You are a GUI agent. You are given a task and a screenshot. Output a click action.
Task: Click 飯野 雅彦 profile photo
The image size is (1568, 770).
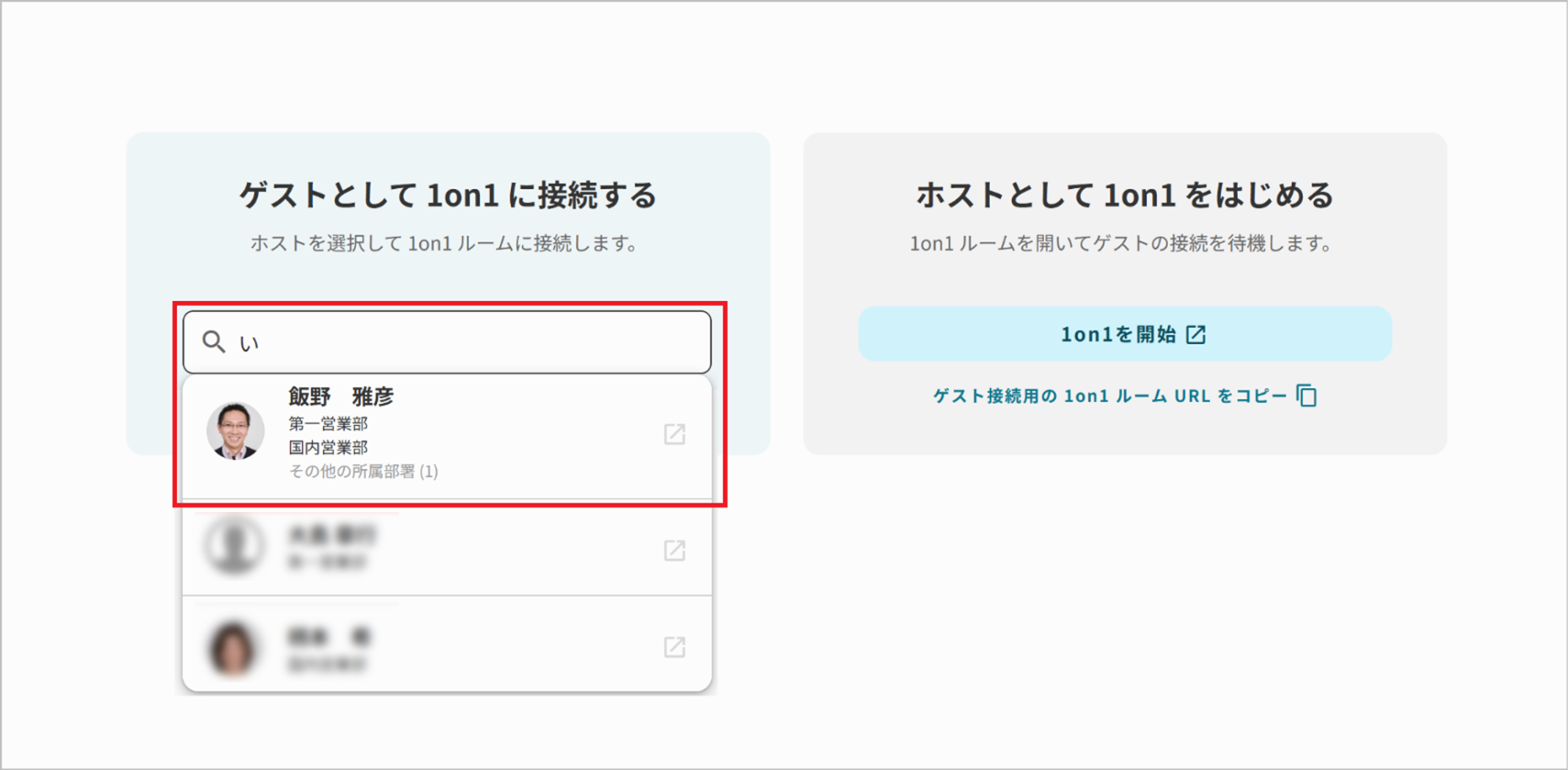coord(235,430)
